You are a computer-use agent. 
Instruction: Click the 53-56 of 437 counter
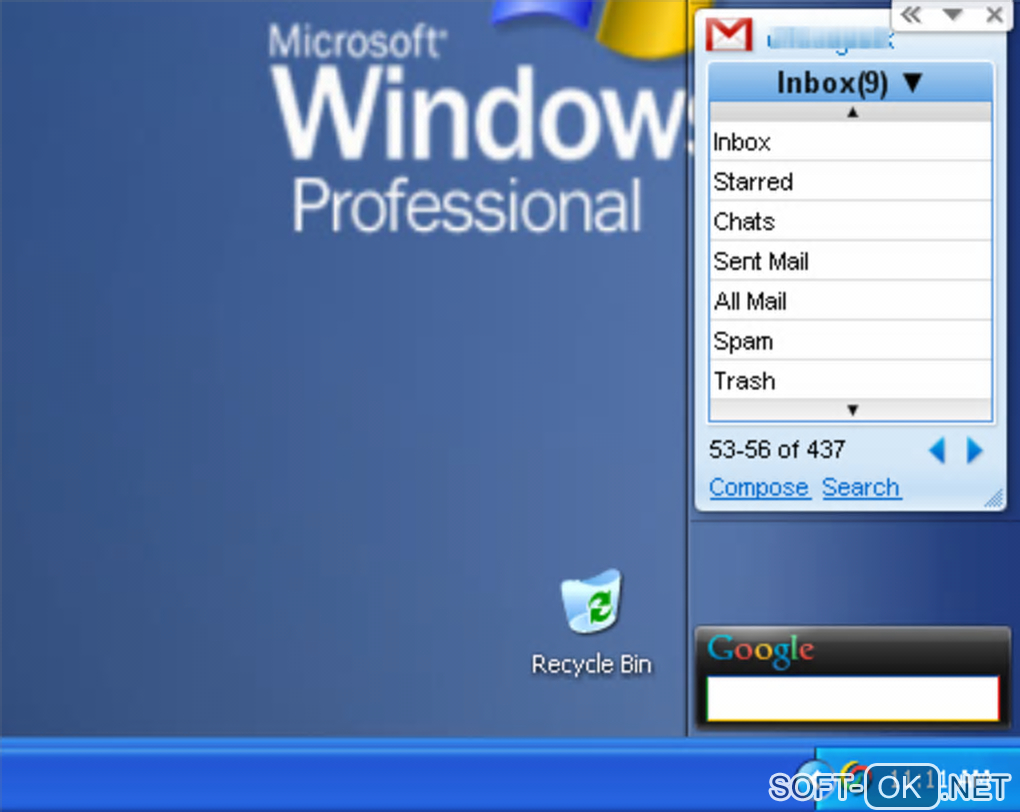777,450
